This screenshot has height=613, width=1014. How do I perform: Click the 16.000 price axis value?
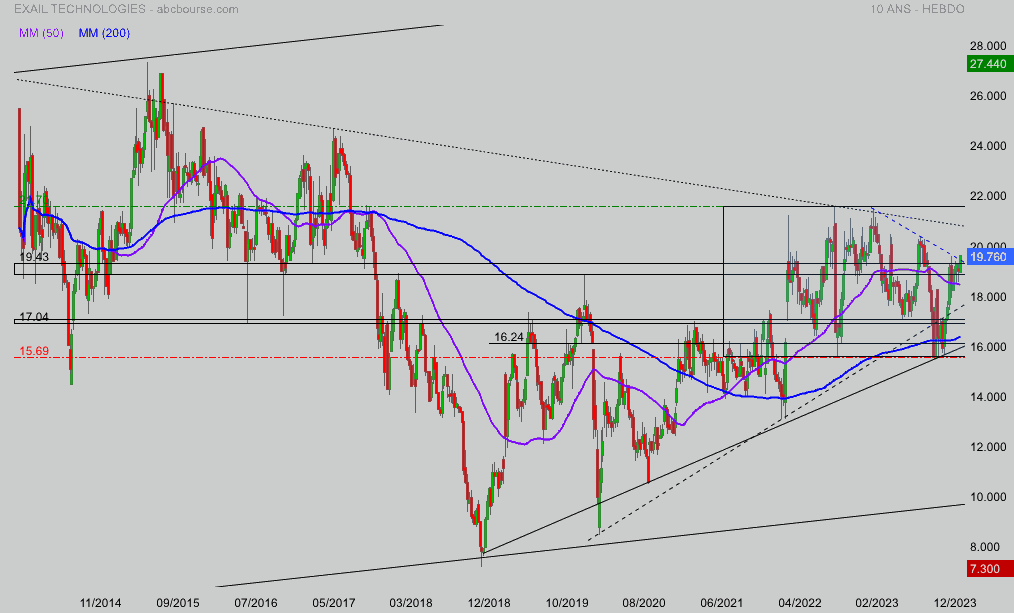(988, 347)
